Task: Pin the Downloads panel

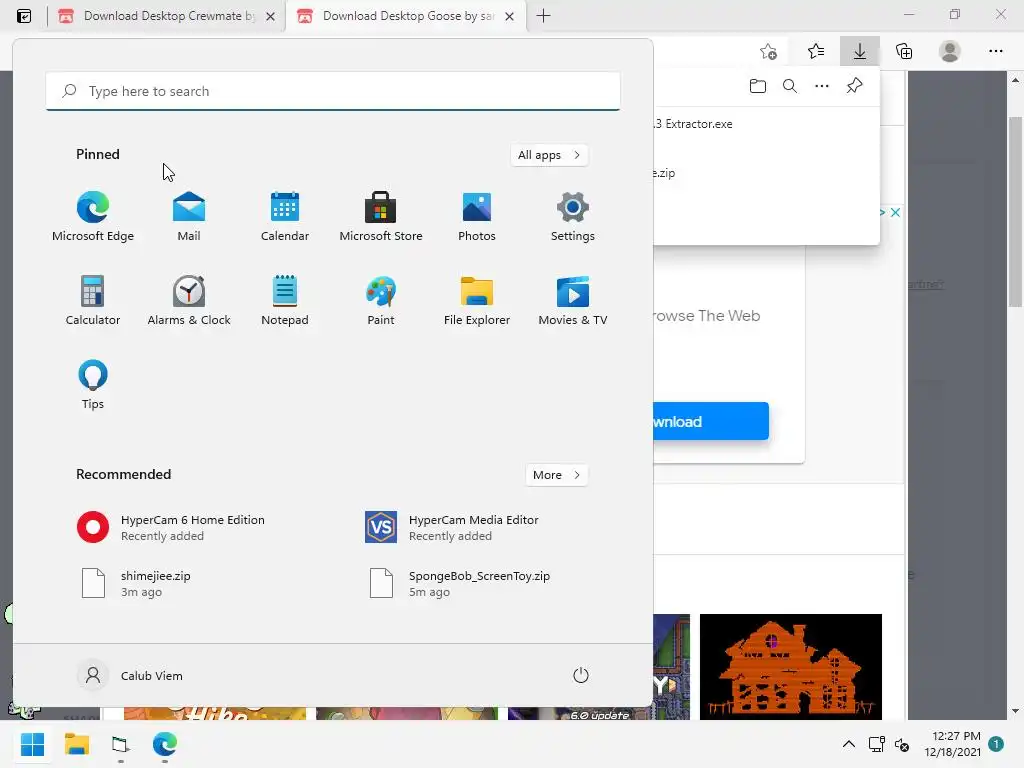Action: [x=854, y=86]
